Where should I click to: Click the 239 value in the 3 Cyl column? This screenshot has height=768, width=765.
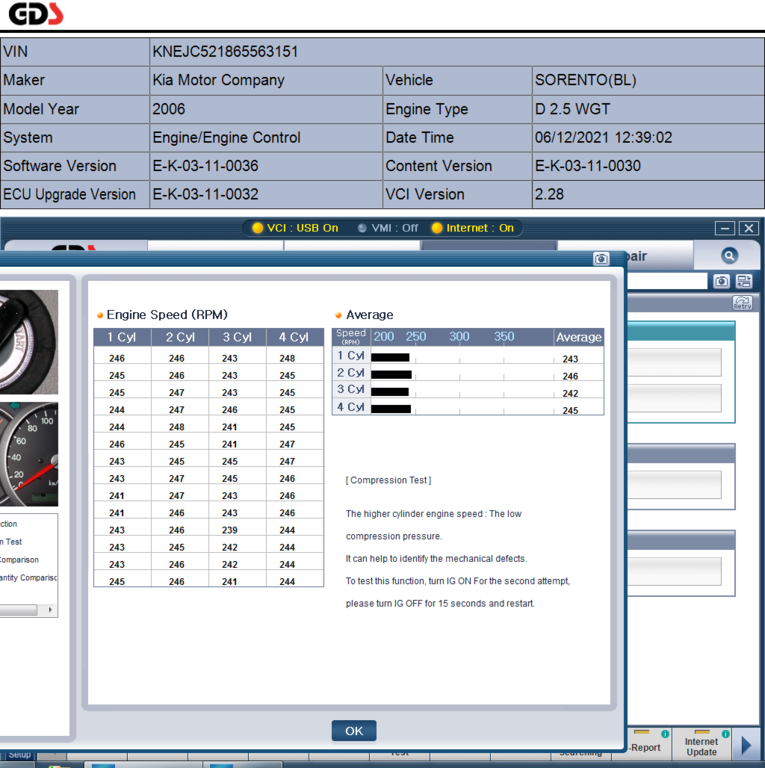click(x=229, y=530)
